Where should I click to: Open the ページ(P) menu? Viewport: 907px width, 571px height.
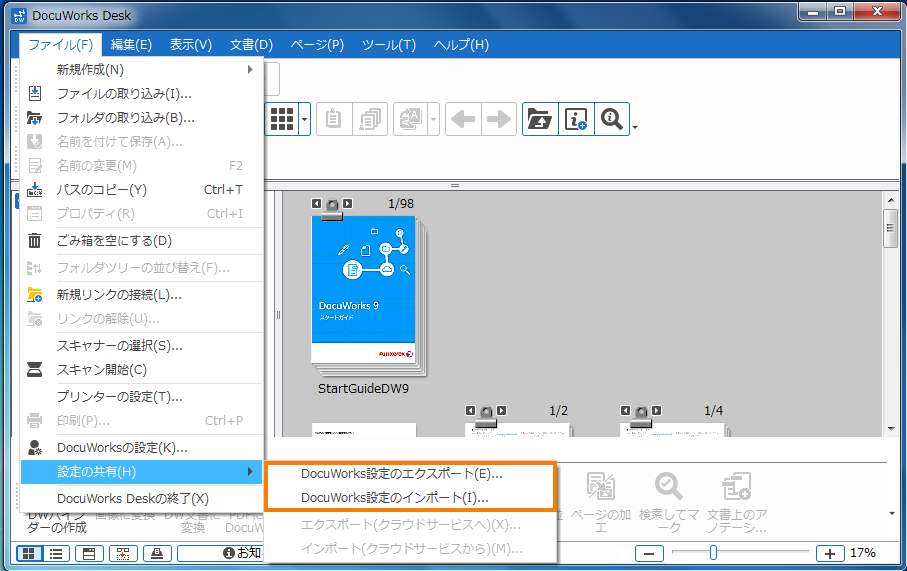tap(317, 45)
